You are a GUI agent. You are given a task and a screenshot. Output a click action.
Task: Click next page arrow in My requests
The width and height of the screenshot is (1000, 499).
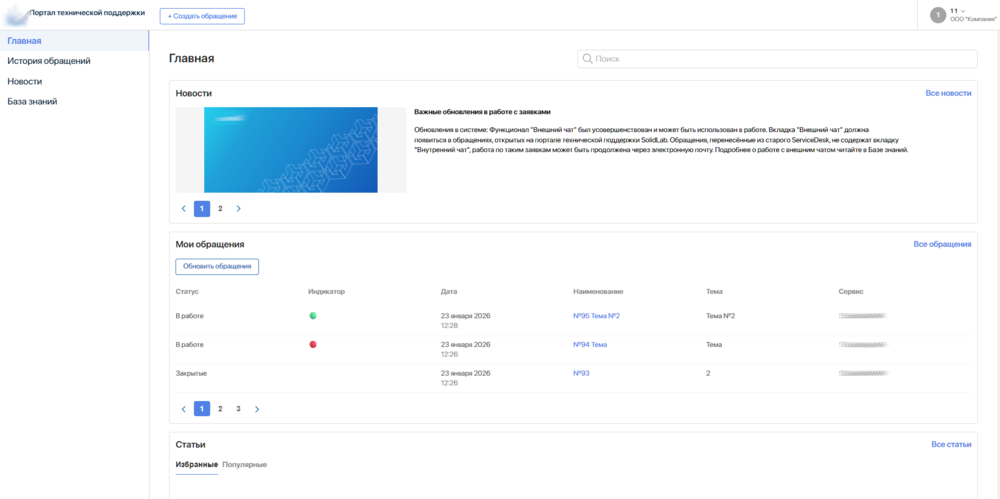[x=256, y=409]
